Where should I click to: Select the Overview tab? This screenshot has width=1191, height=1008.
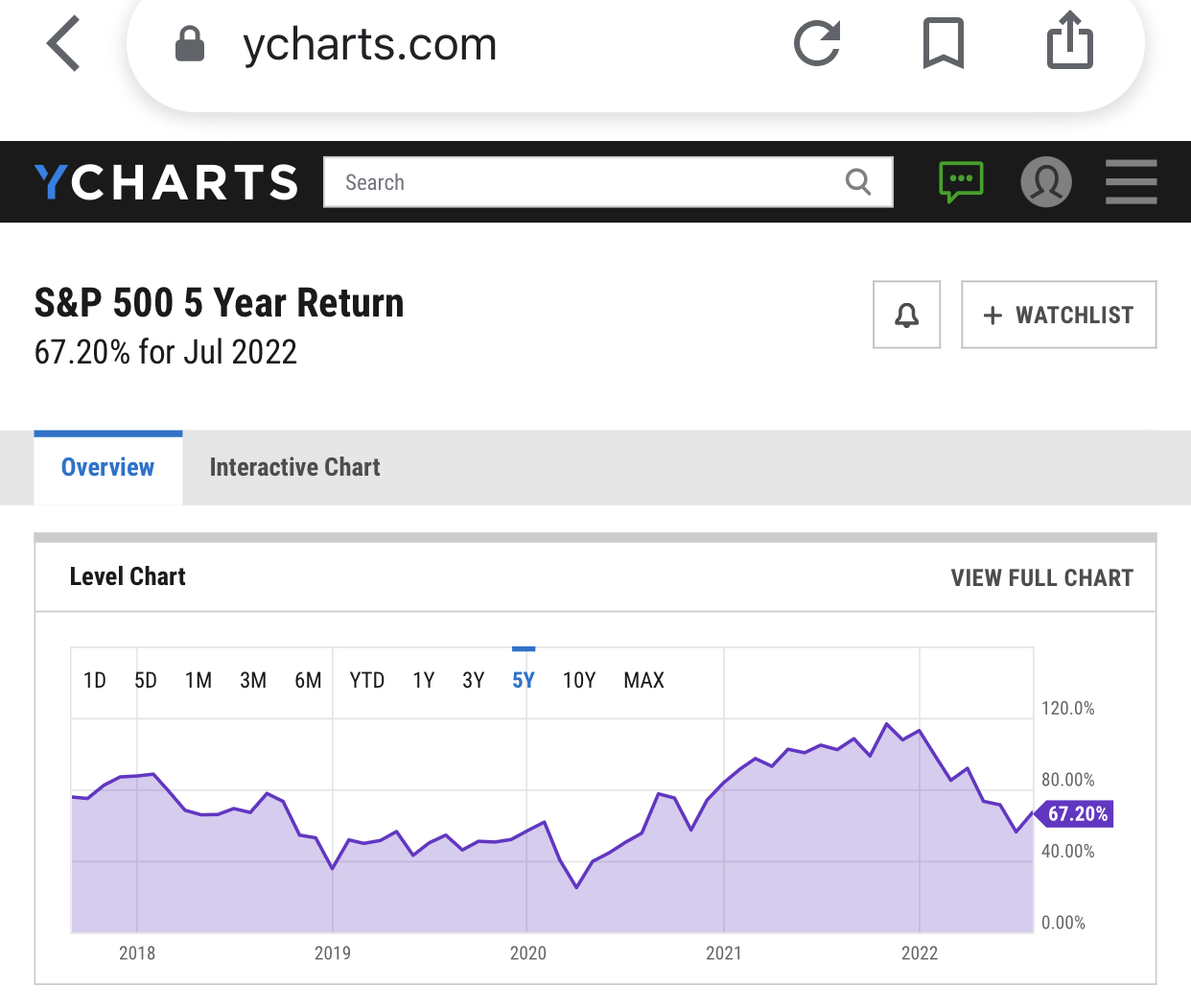click(107, 467)
